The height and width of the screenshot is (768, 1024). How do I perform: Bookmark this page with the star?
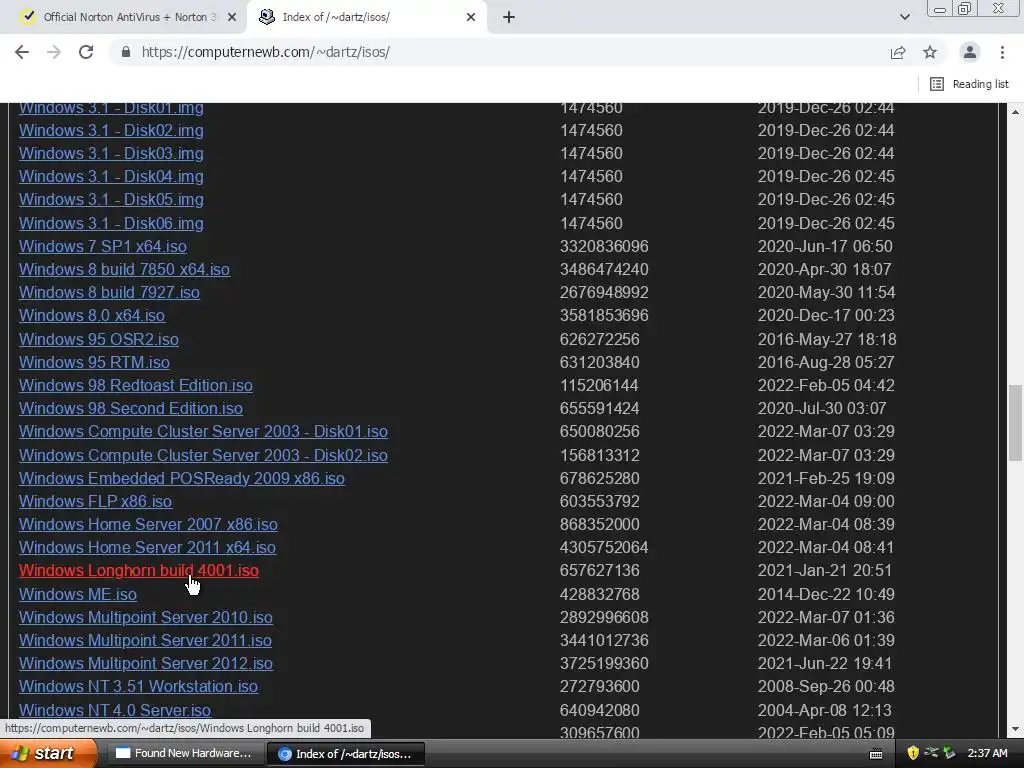click(x=930, y=52)
